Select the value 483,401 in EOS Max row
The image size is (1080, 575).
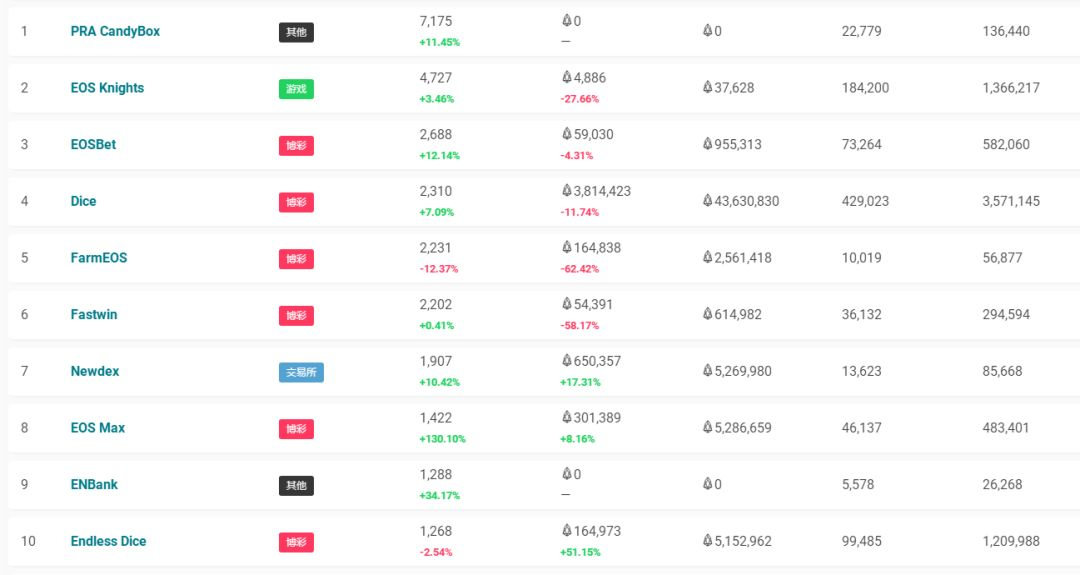click(x=1006, y=428)
